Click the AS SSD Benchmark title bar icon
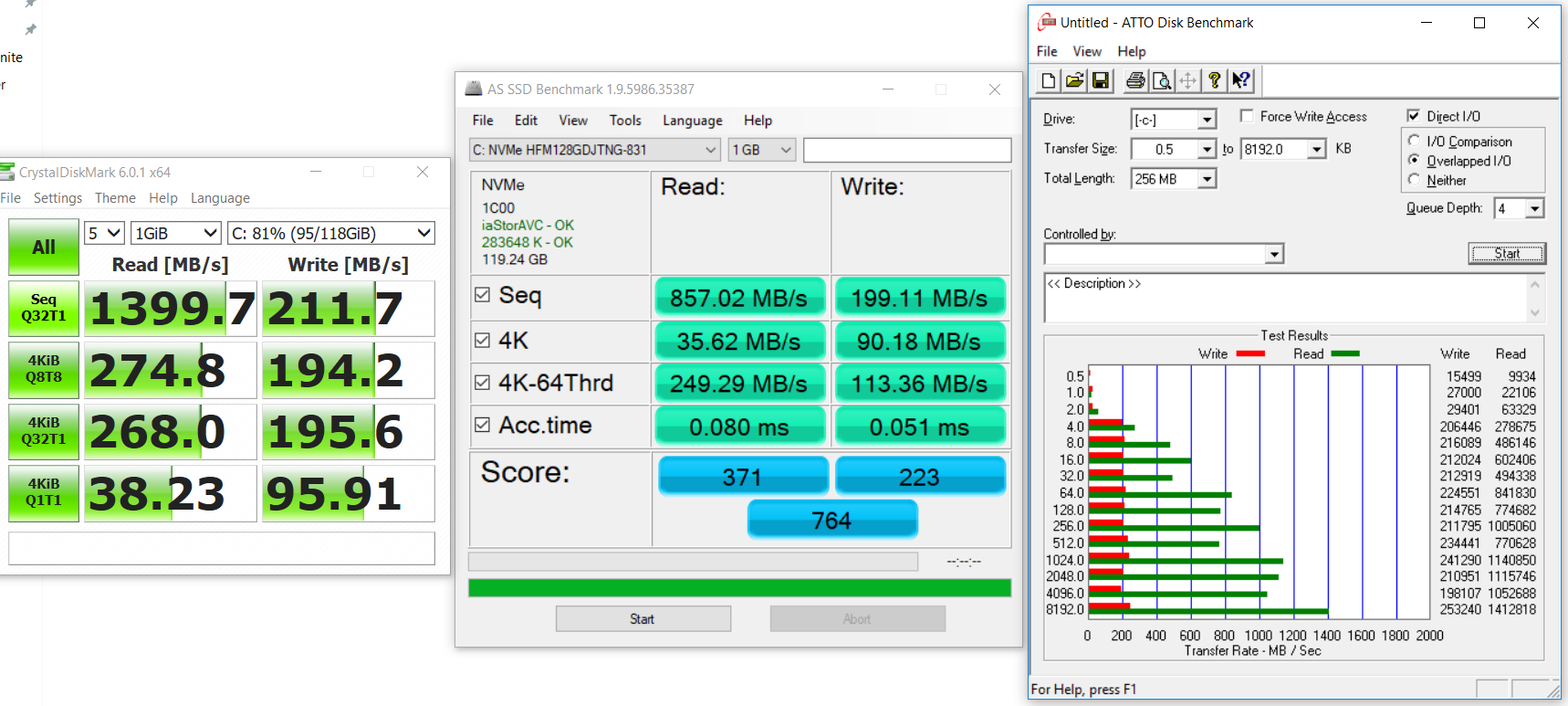 pyautogui.click(x=473, y=89)
